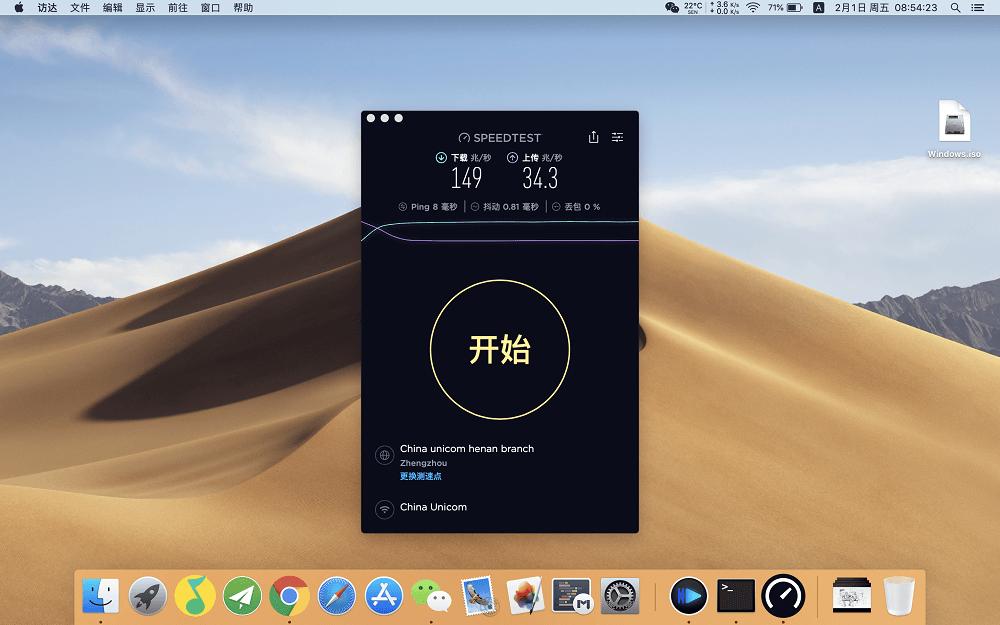Click the Wi-Fi icon beside China Unicom
Screen dimensions: 1000x625
click(384, 507)
